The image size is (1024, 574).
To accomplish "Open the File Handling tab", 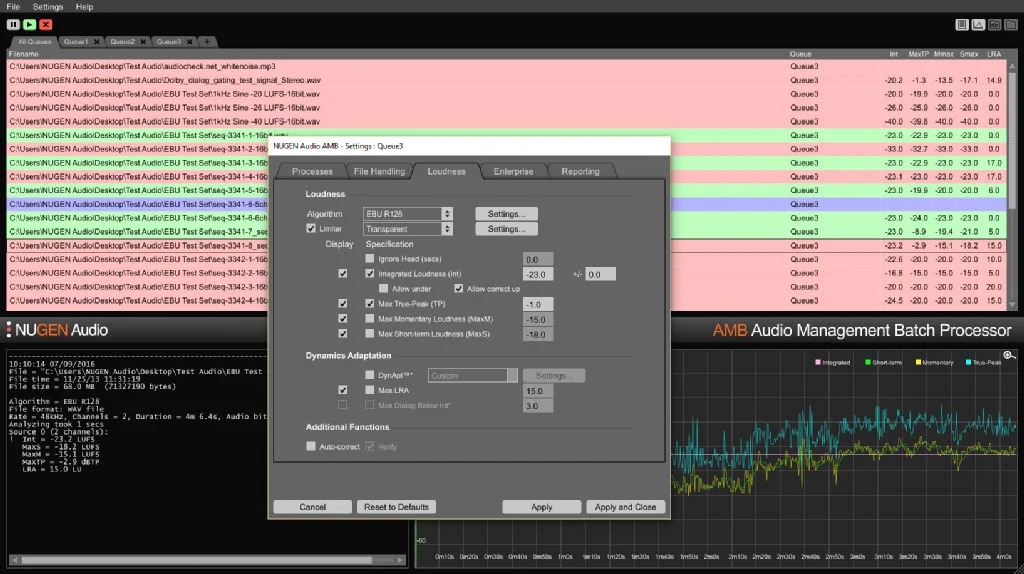I will (x=379, y=171).
